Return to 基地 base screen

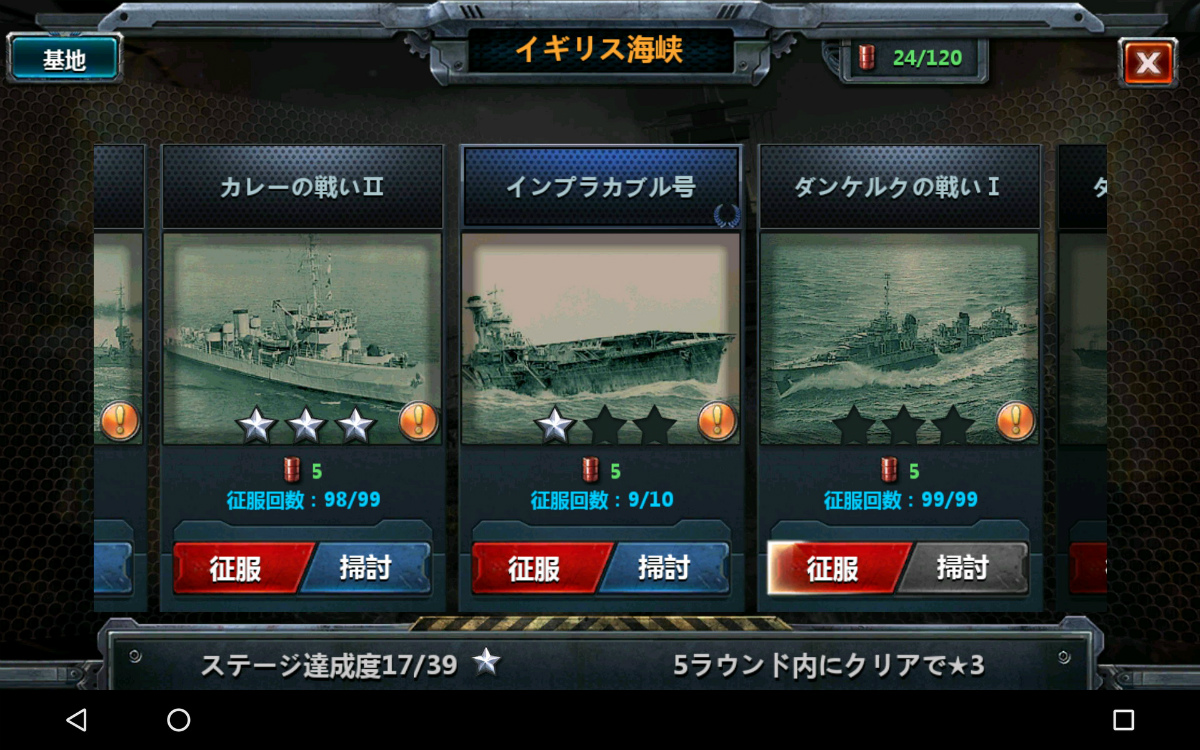tap(64, 59)
